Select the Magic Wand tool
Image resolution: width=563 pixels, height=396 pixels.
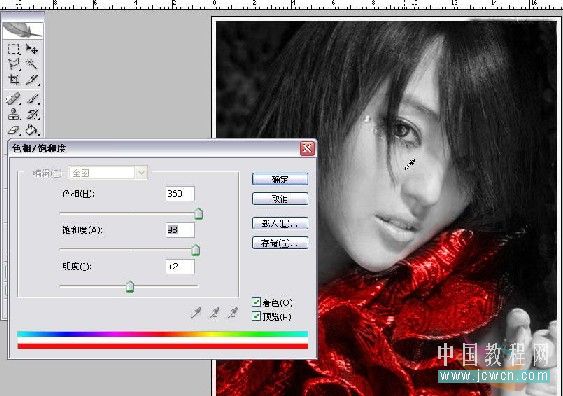32,64
